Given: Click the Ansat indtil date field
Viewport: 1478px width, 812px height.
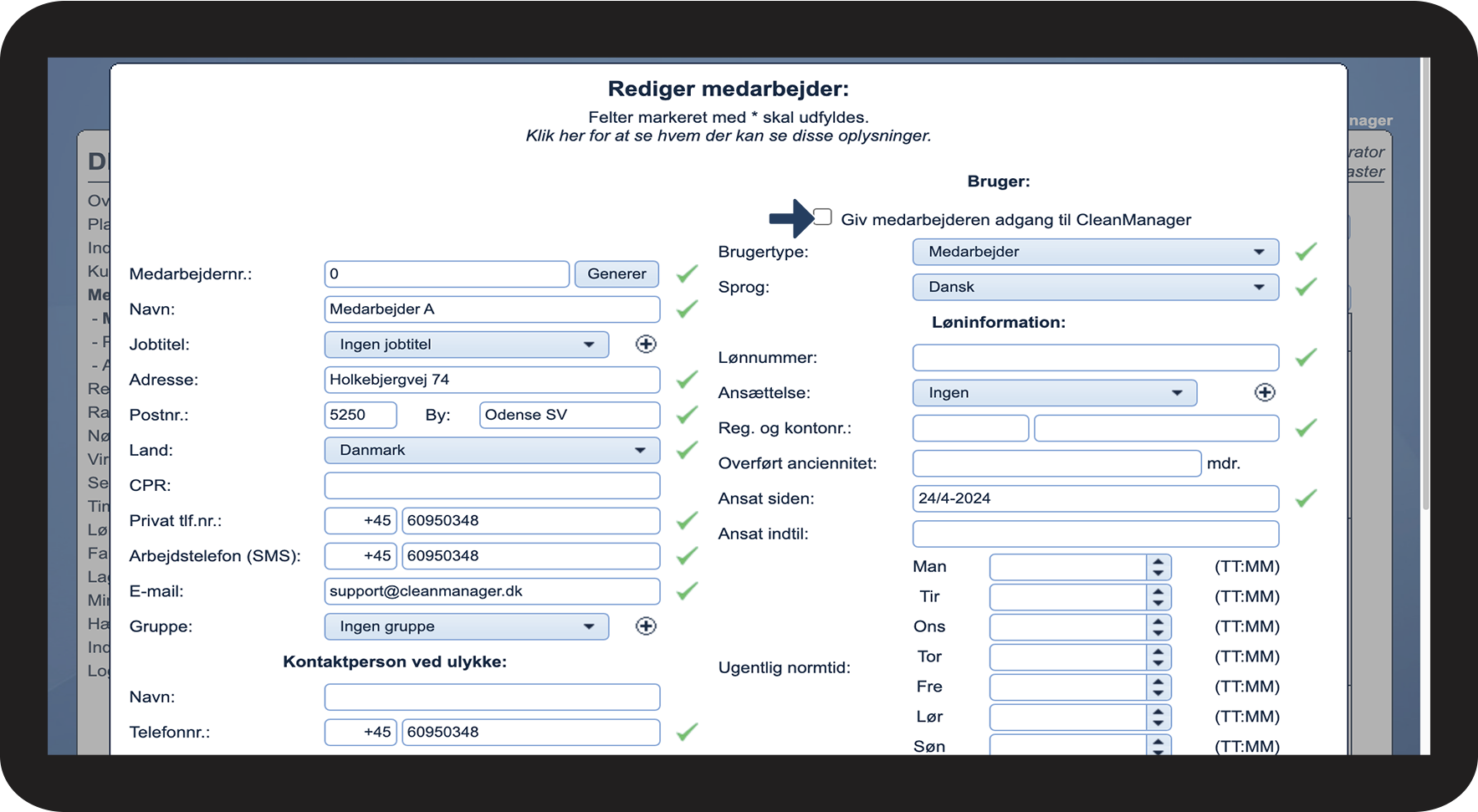Looking at the screenshot, I should coord(1095,534).
